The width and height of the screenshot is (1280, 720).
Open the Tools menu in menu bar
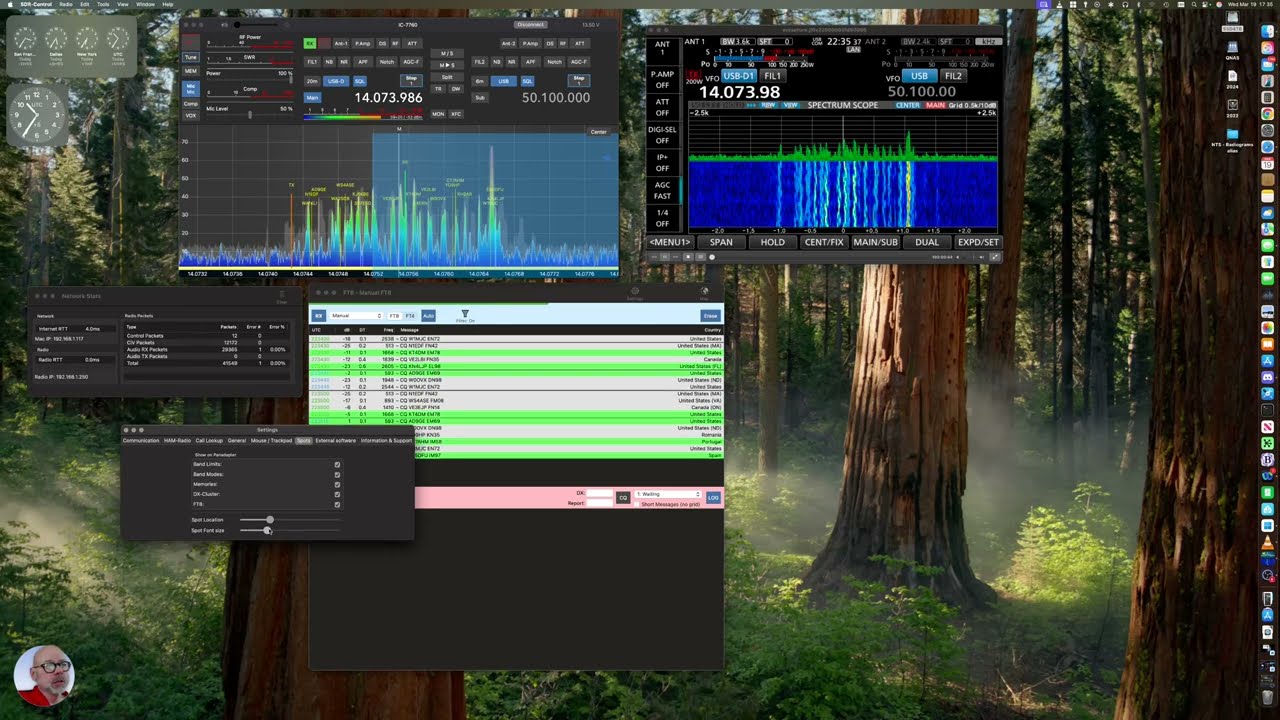coord(103,4)
